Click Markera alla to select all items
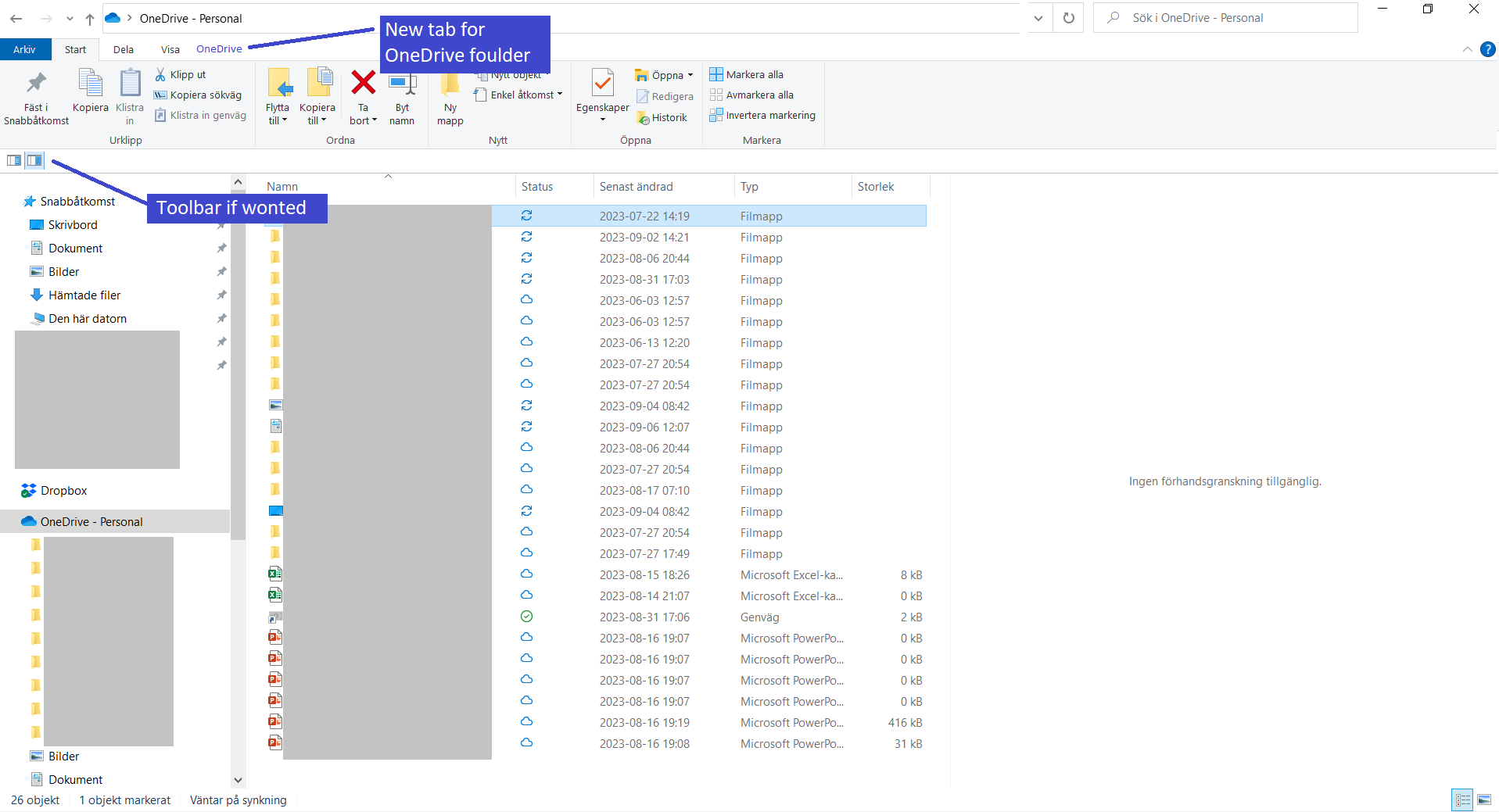 click(746, 74)
